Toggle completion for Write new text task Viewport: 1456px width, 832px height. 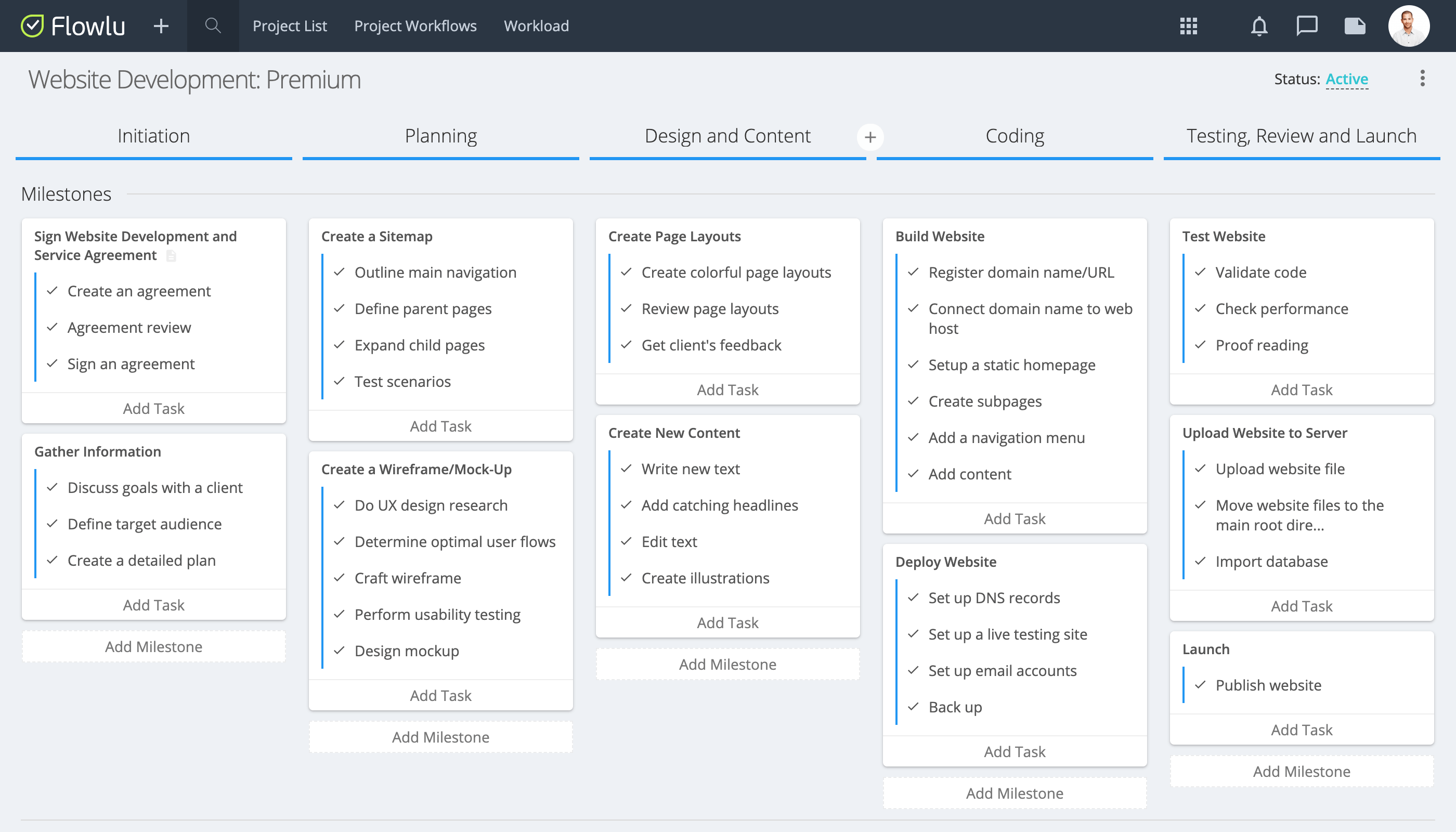626,469
